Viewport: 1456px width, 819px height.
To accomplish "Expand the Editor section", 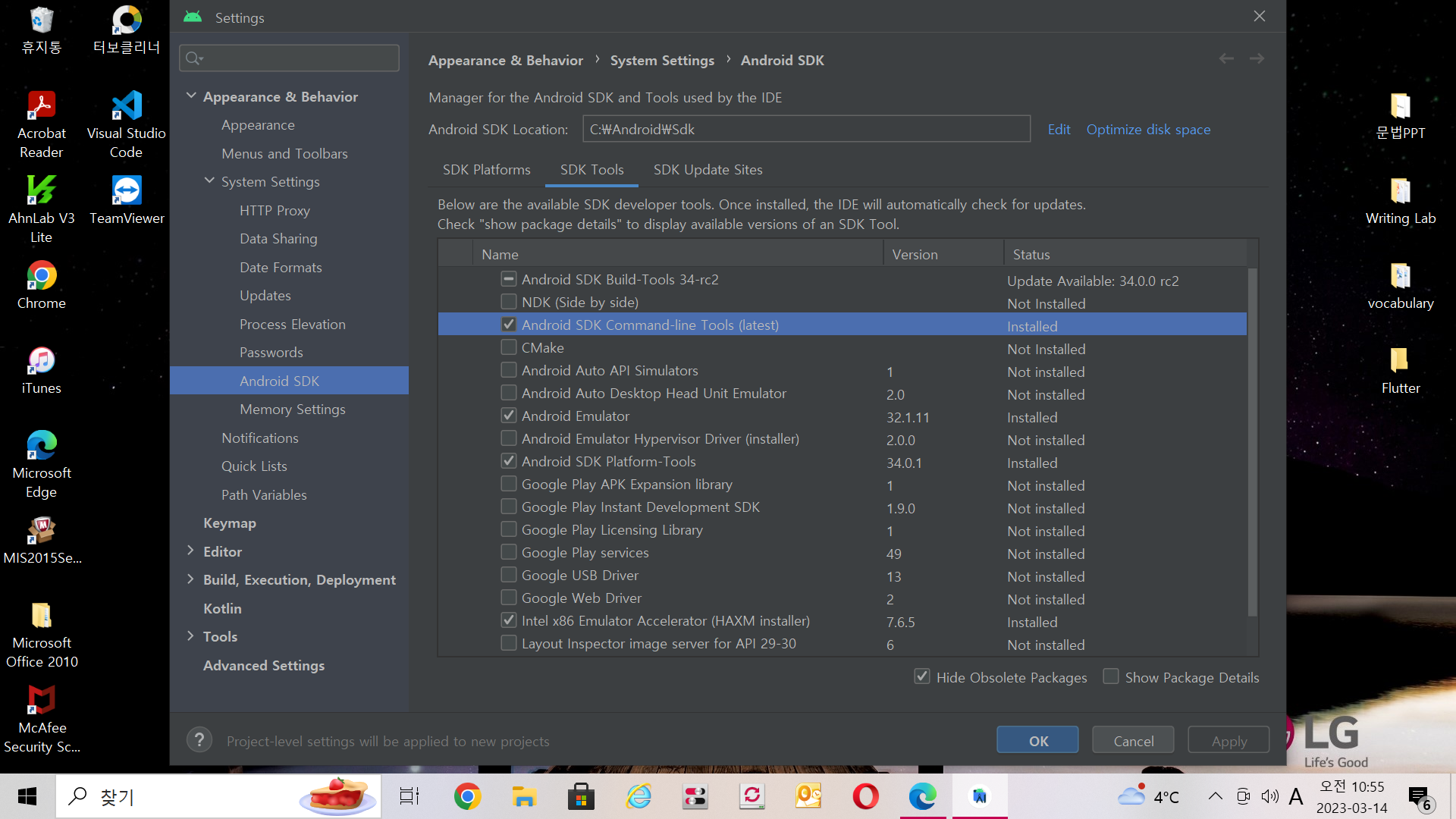I will 191,551.
